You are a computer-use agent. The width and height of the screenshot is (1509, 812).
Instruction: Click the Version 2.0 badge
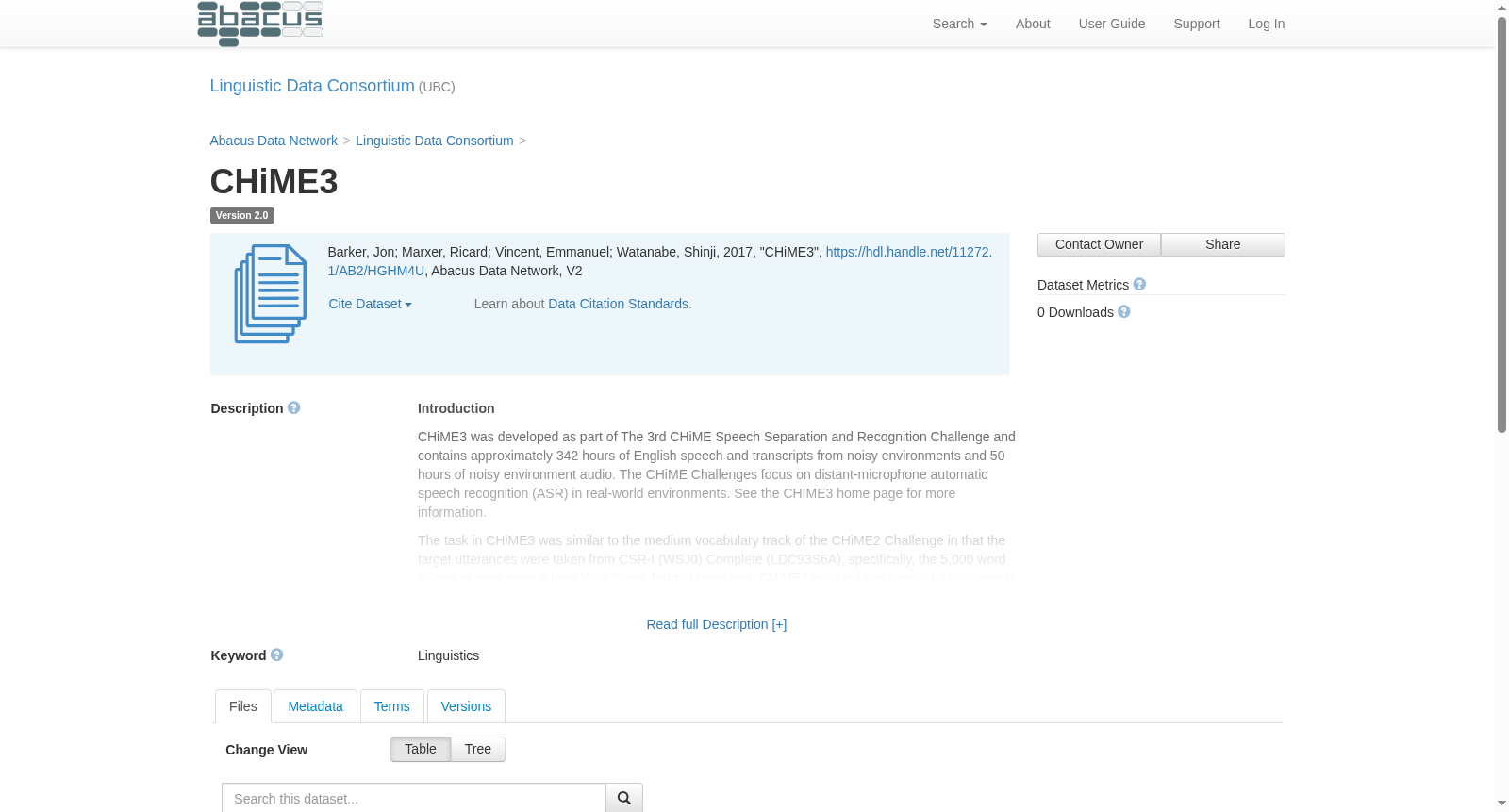coord(242,215)
